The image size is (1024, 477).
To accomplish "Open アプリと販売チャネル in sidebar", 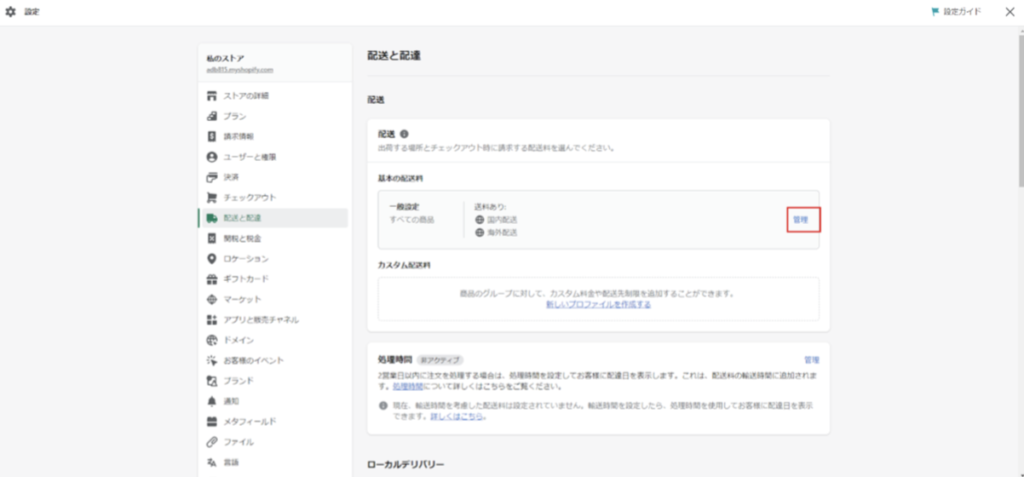I will tap(260, 320).
